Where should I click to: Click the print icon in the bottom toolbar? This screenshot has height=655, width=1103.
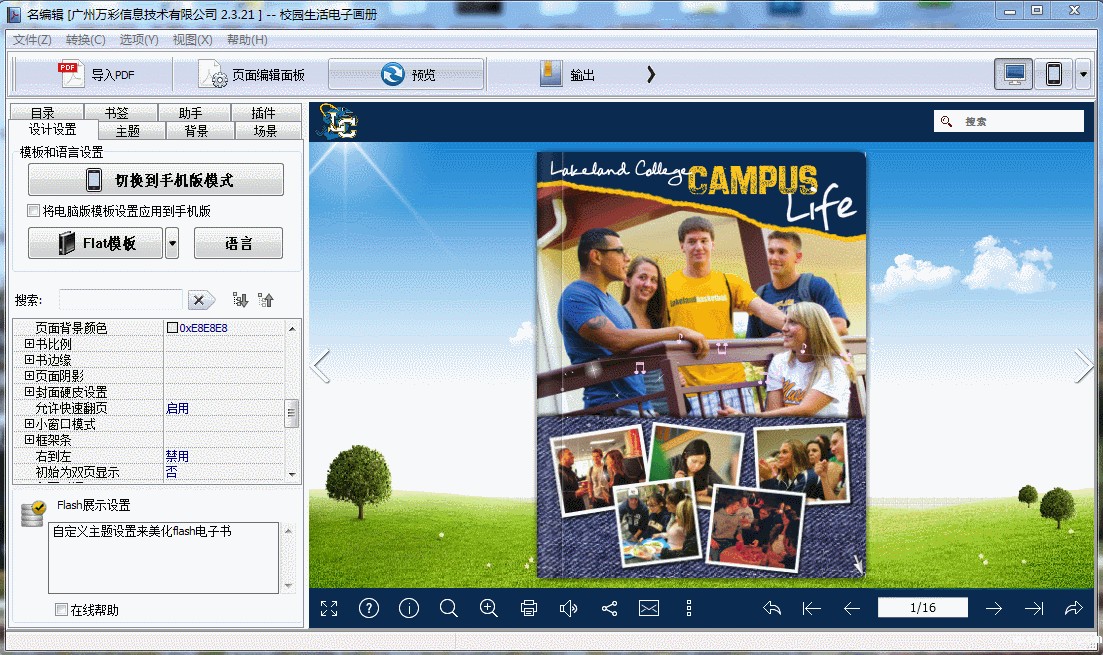pyautogui.click(x=529, y=608)
